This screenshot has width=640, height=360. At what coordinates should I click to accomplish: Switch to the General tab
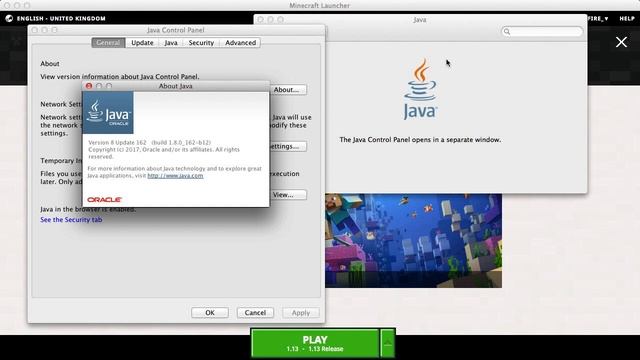click(x=108, y=42)
